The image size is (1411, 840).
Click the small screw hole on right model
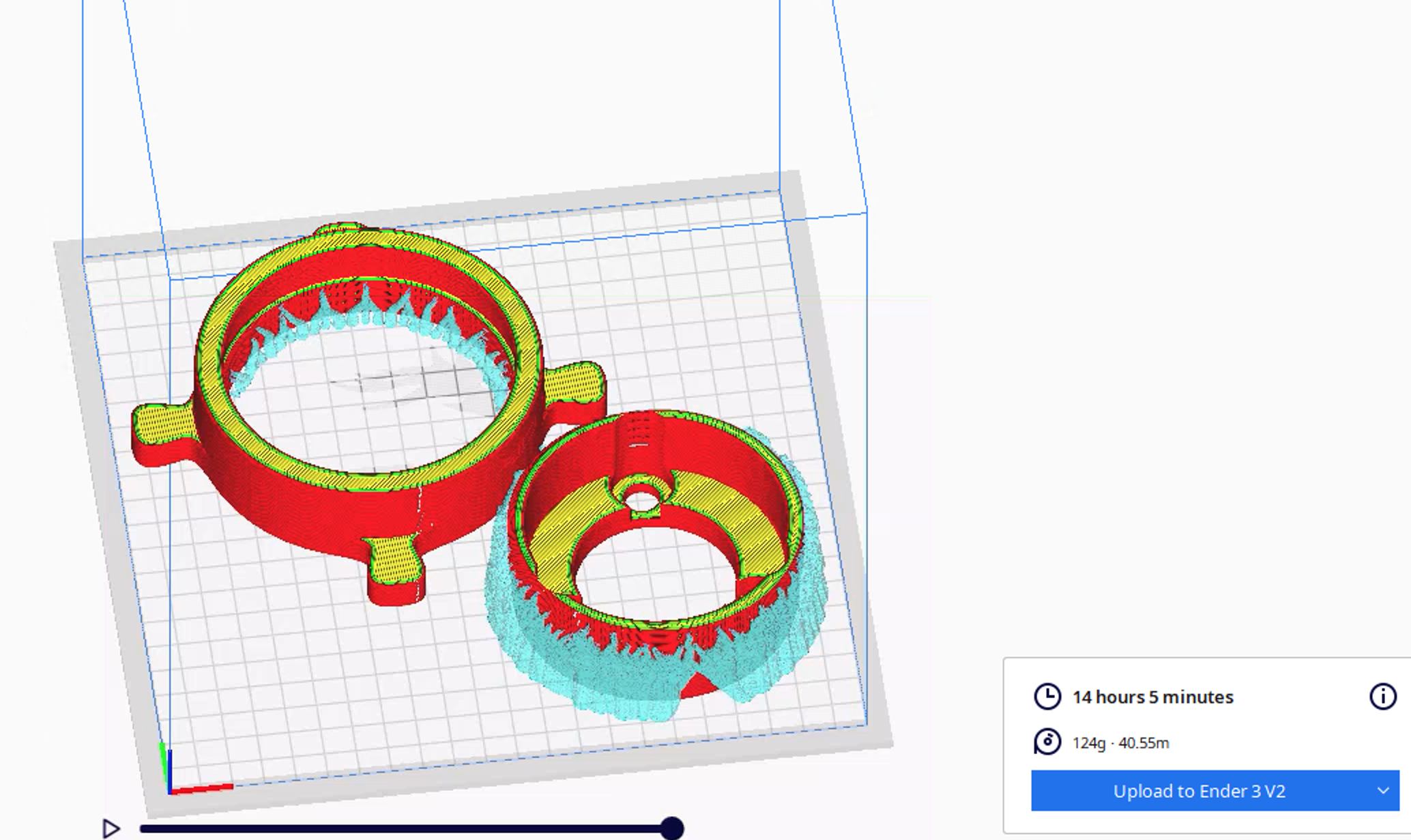641,501
